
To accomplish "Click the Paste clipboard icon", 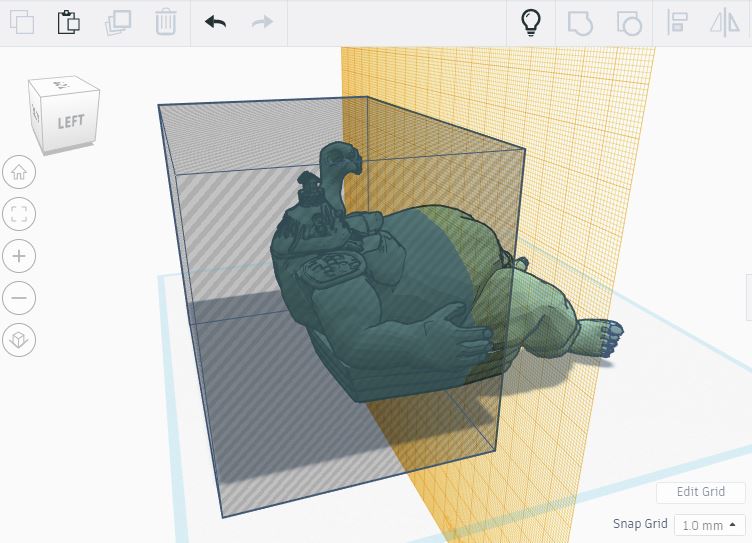I will (69, 22).
